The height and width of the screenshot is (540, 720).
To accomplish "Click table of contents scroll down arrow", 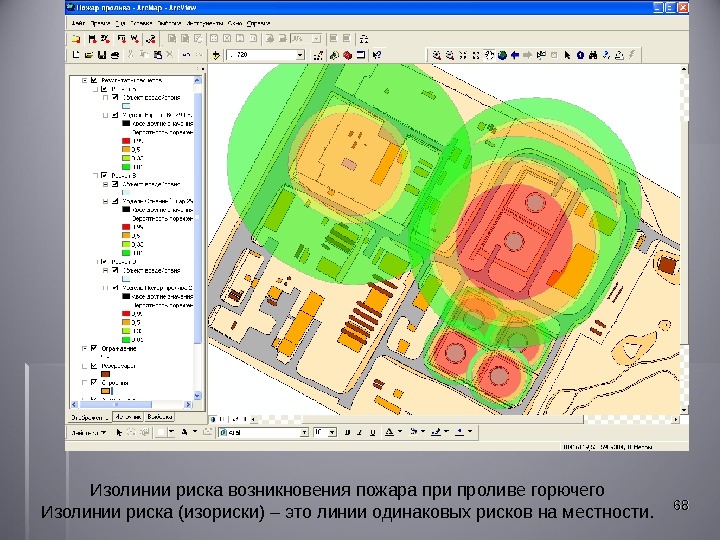I will (x=197, y=395).
